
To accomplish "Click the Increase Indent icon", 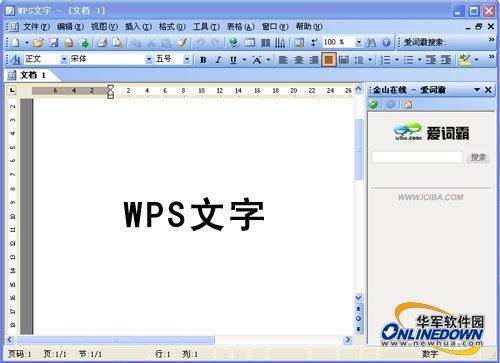I will 446,60.
